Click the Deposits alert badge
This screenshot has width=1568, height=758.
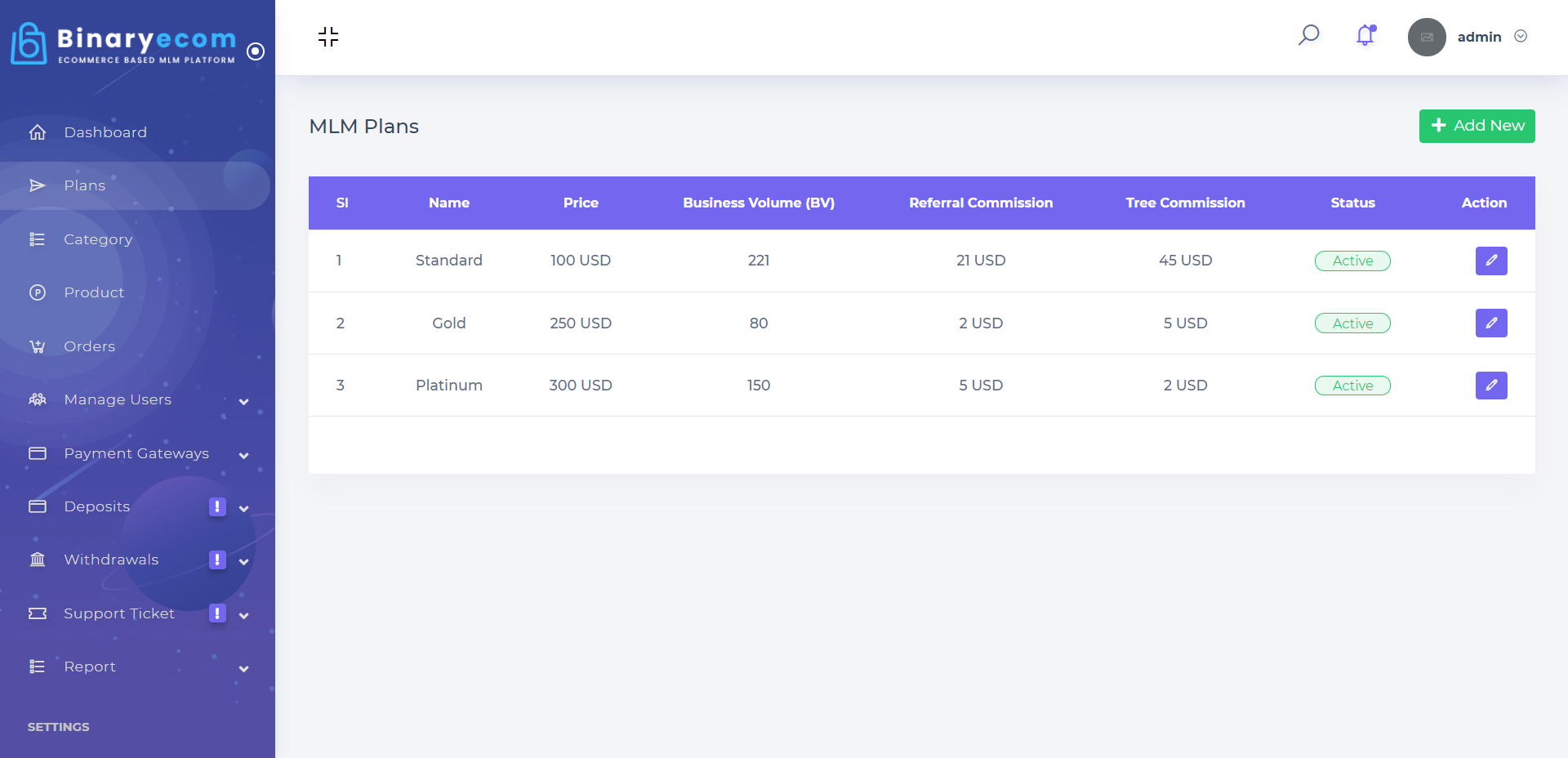(217, 506)
